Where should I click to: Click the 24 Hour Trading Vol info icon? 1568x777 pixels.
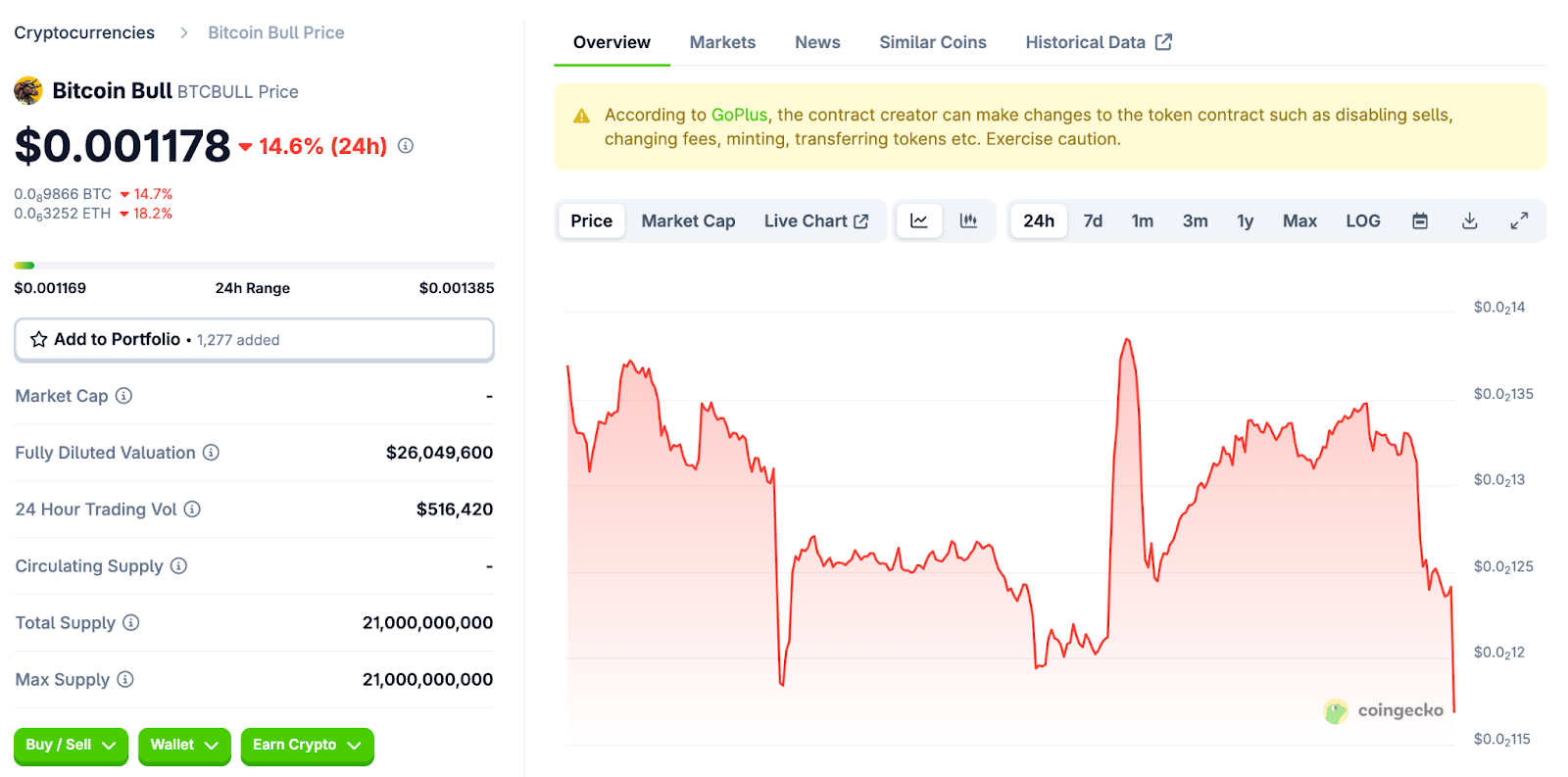coord(192,510)
